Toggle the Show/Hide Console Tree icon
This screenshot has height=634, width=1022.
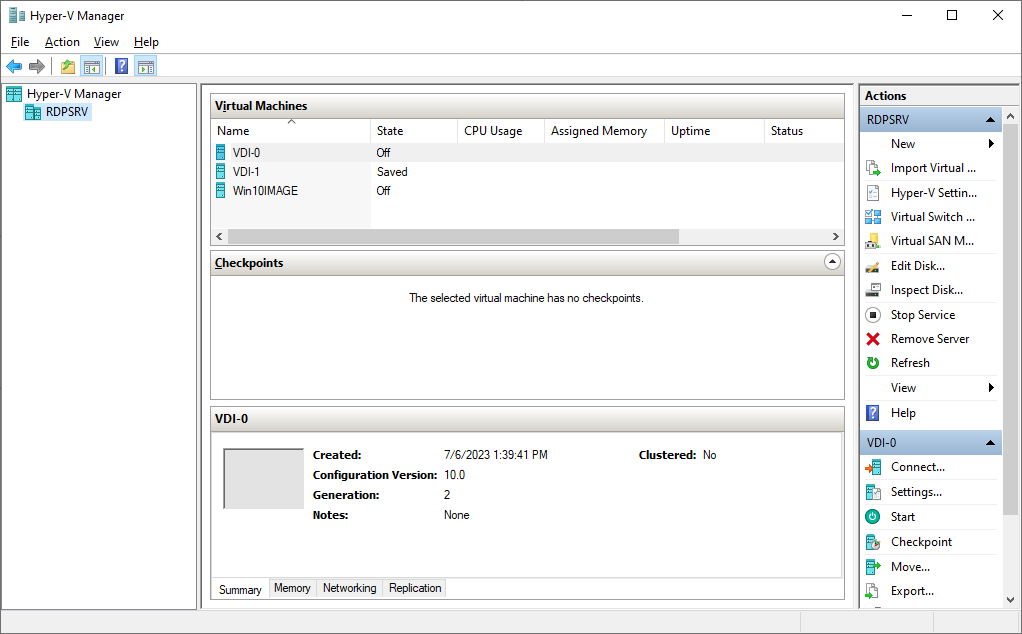[x=92, y=66]
